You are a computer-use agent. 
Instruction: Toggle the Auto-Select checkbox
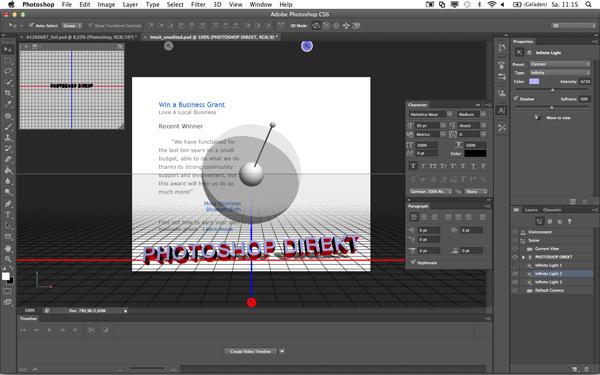(x=31, y=25)
